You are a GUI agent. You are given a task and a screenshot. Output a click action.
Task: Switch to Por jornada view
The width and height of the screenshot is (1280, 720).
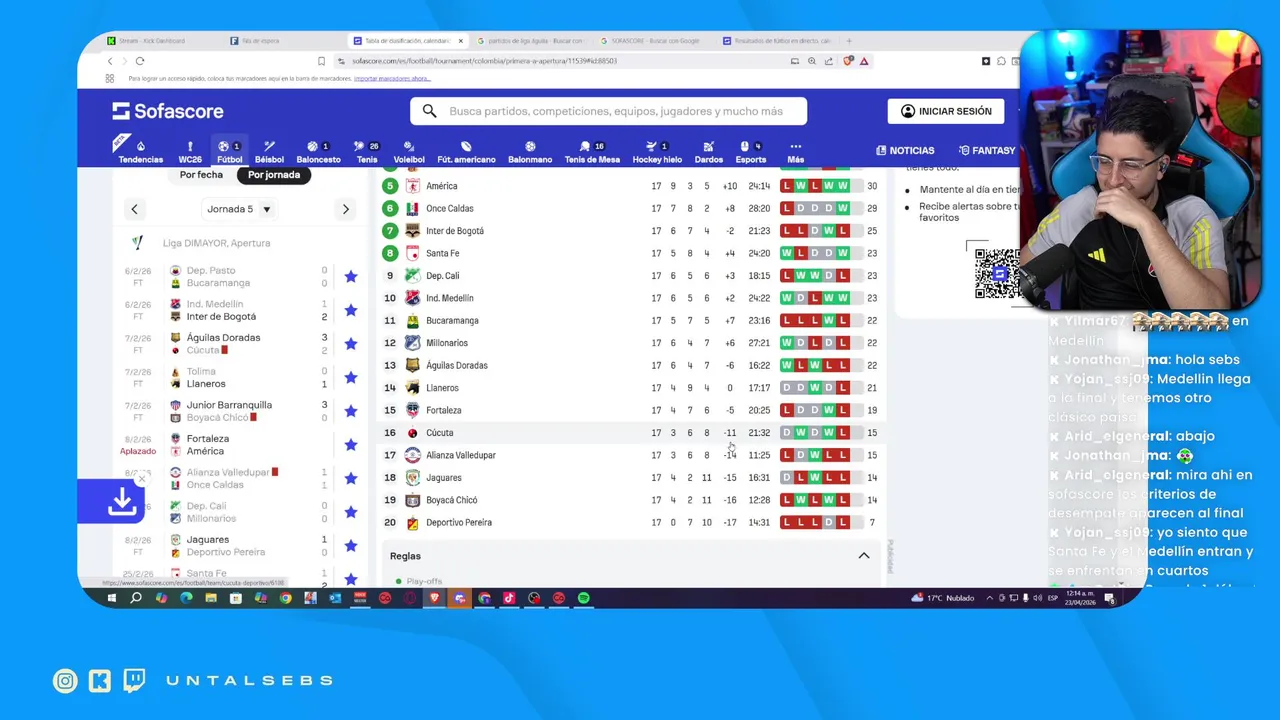tap(274, 175)
